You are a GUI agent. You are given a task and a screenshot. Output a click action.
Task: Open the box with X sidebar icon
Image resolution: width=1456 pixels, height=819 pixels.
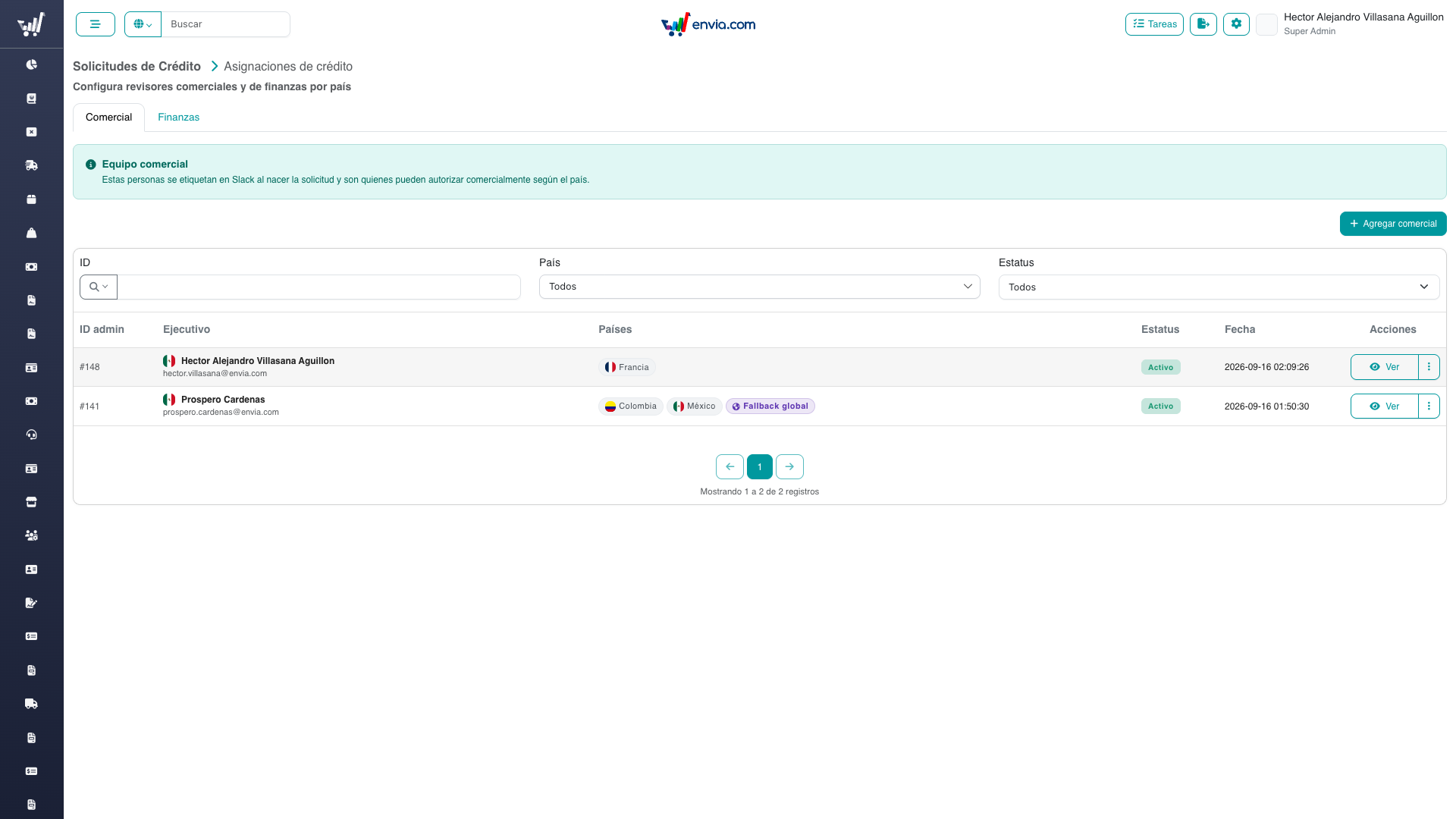(31, 132)
